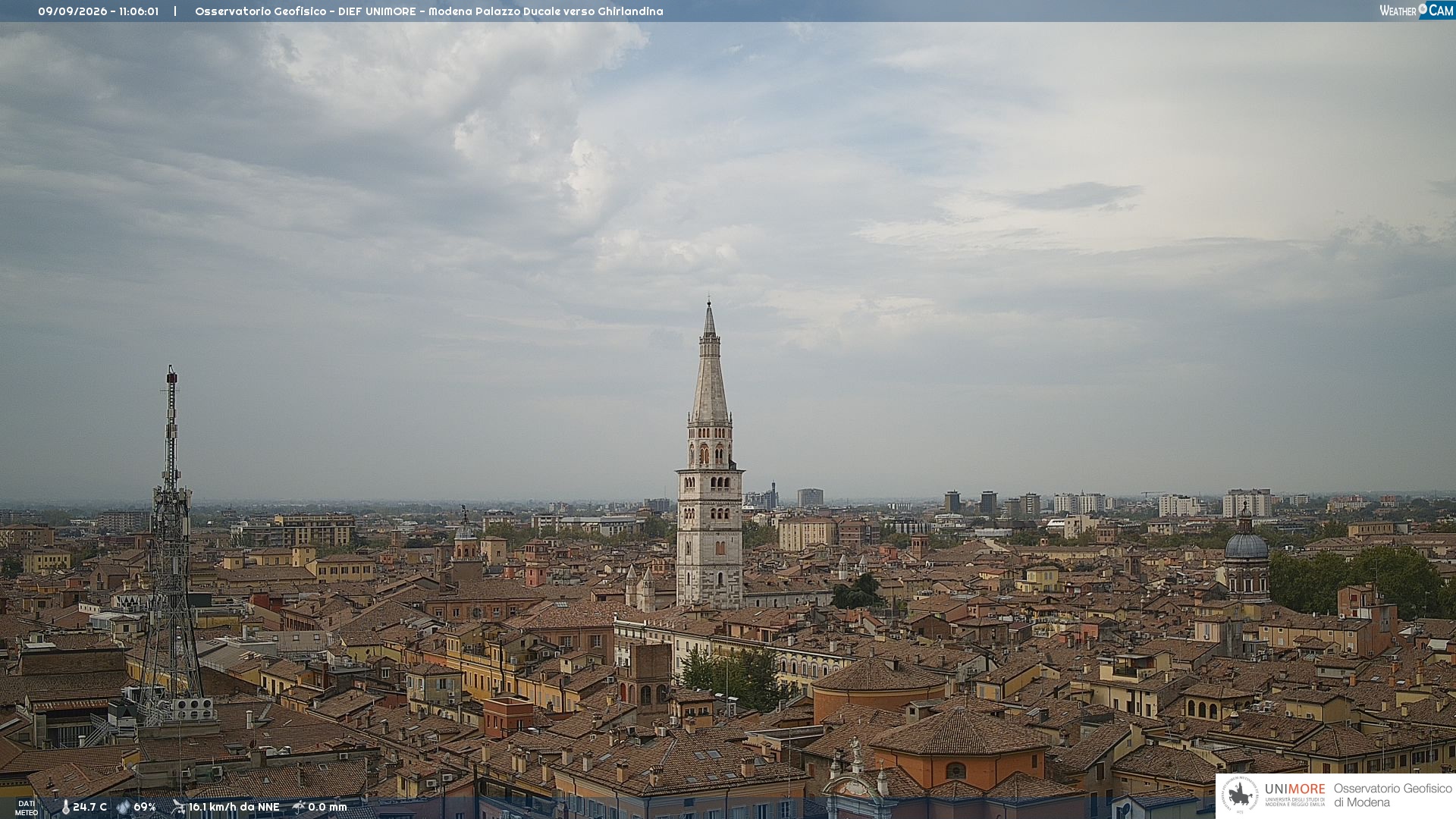This screenshot has width=1456, height=819.
Task: Select the 16.1 km/h da NNE wind reading
Action: tap(234, 807)
